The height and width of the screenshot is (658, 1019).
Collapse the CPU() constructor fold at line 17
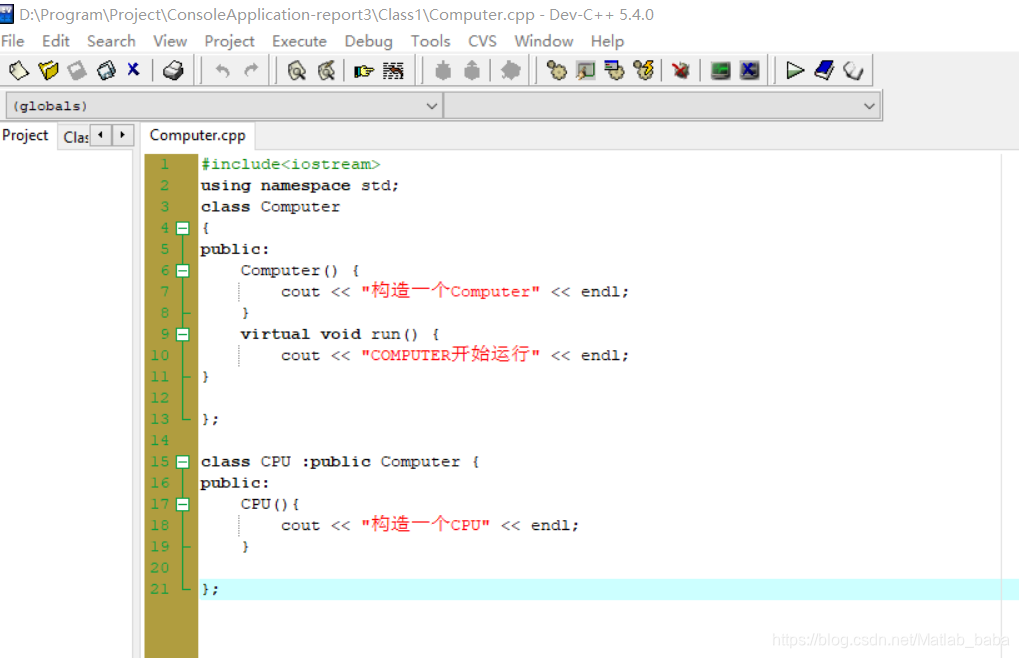(183, 505)
